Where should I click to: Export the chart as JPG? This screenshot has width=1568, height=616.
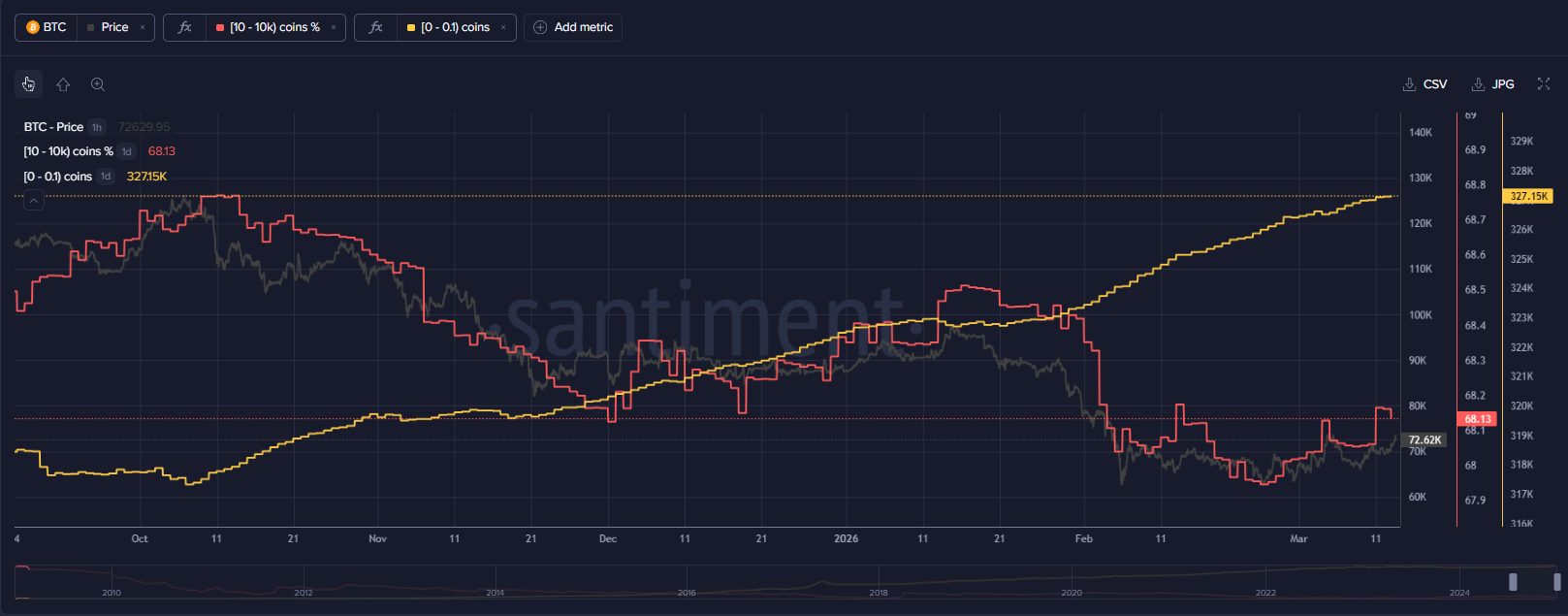point(1493,84)
